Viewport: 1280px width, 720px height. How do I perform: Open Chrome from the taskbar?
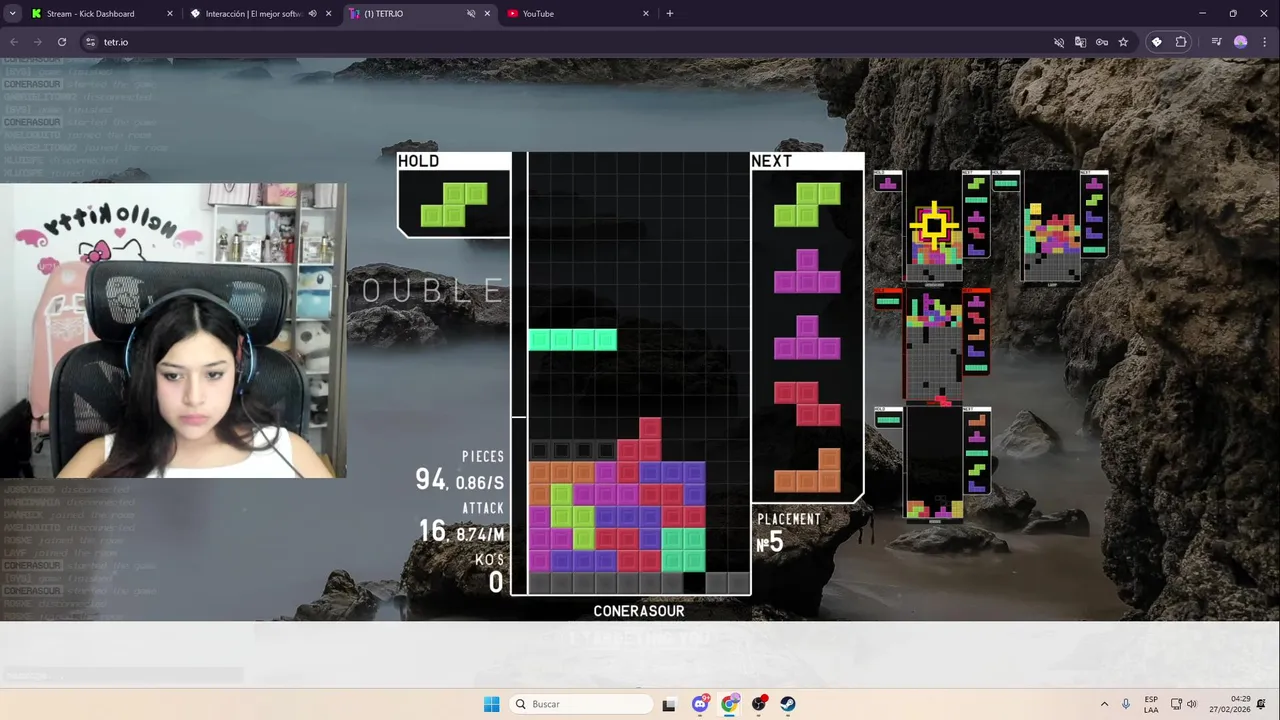pyautogui.click(x=729, y=704)
